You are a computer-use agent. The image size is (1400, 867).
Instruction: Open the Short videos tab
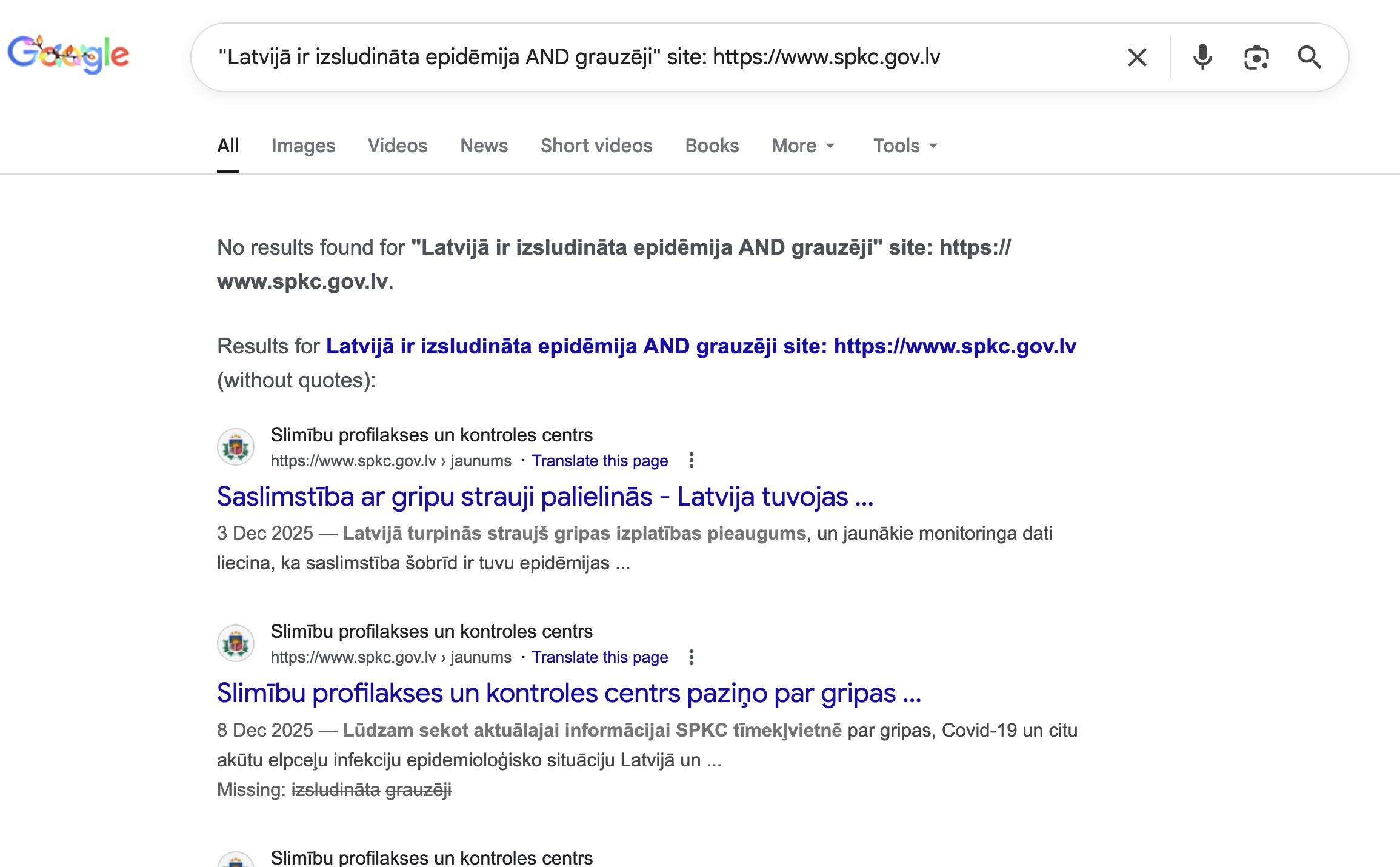[x=596, y=146]
